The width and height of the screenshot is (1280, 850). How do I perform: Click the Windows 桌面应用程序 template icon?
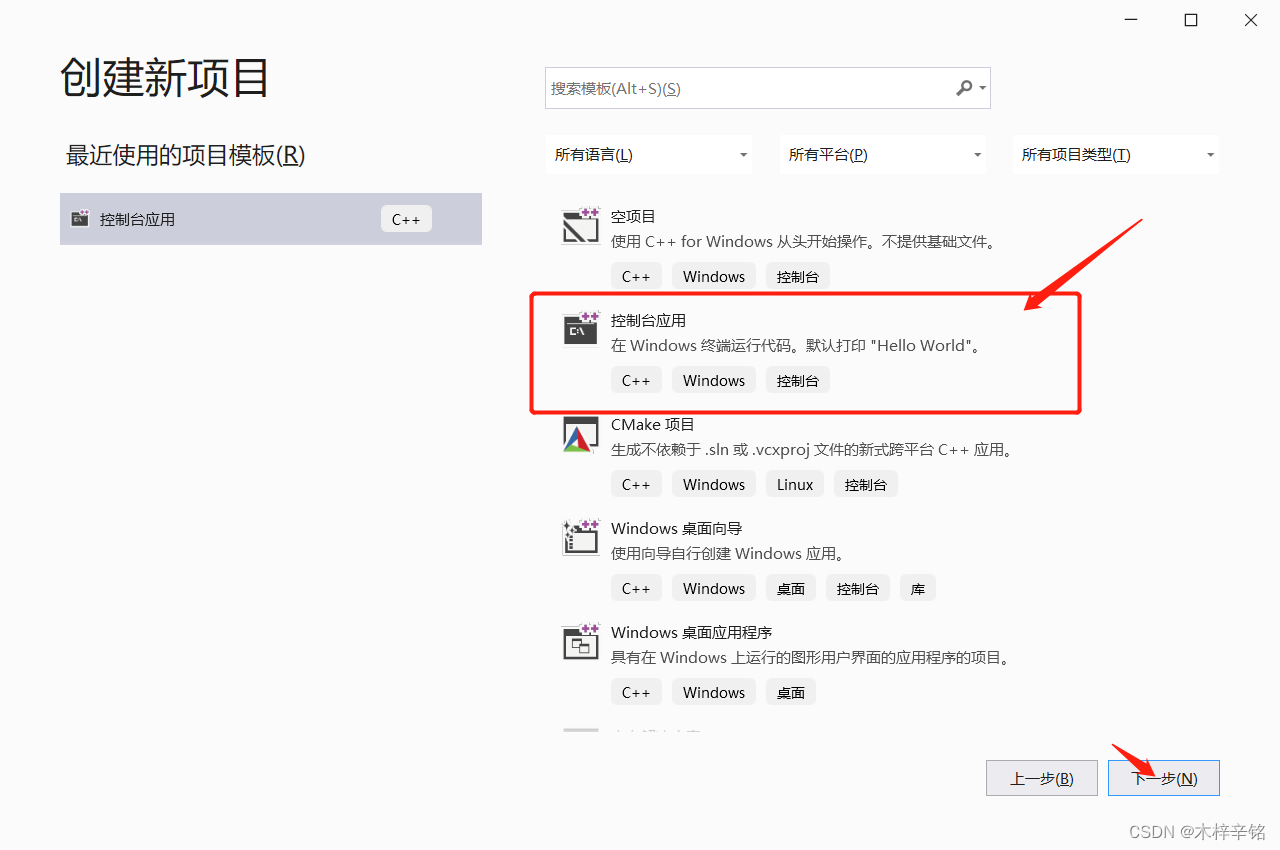click(580, 642)
